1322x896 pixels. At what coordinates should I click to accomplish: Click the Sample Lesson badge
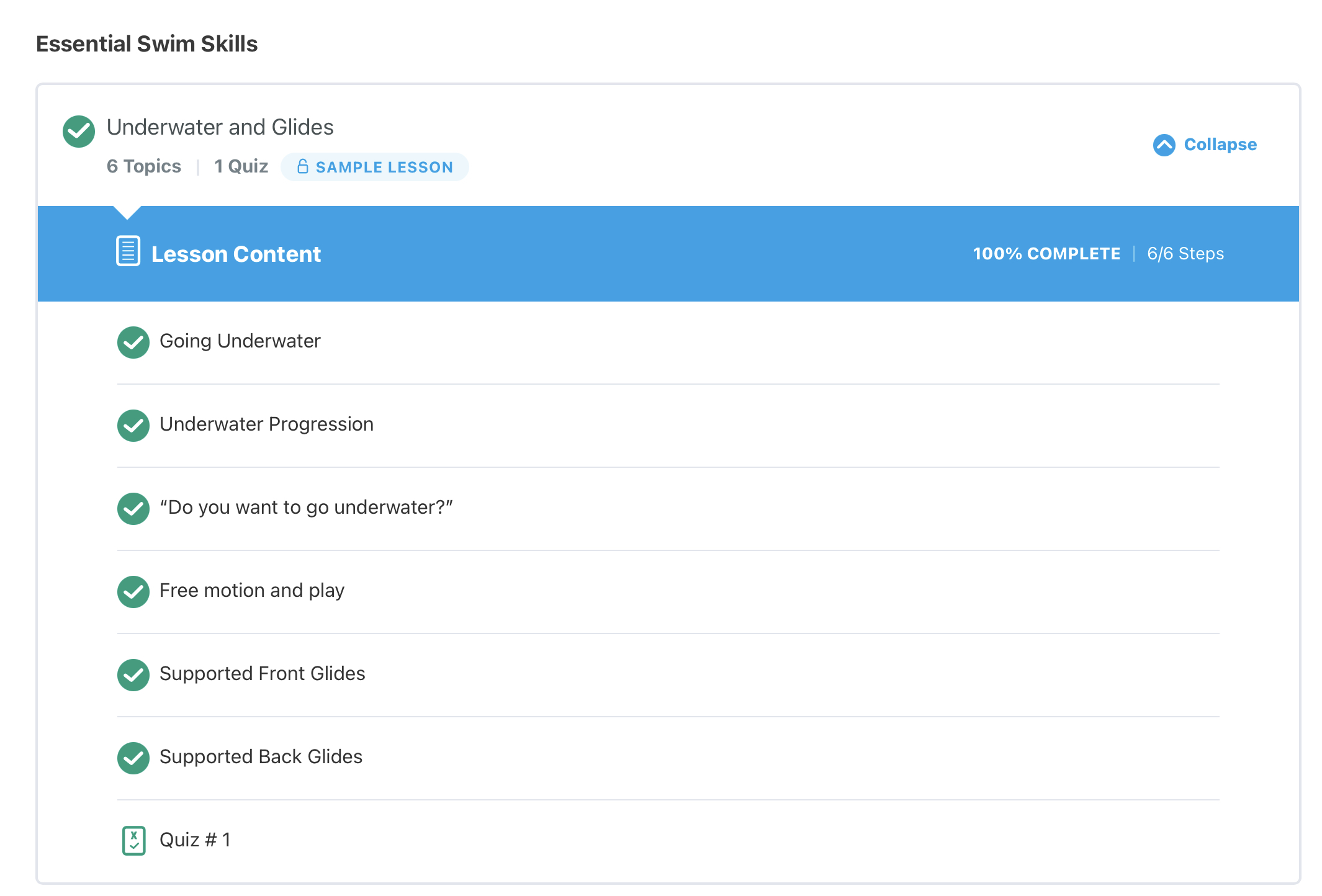(375, 167)
